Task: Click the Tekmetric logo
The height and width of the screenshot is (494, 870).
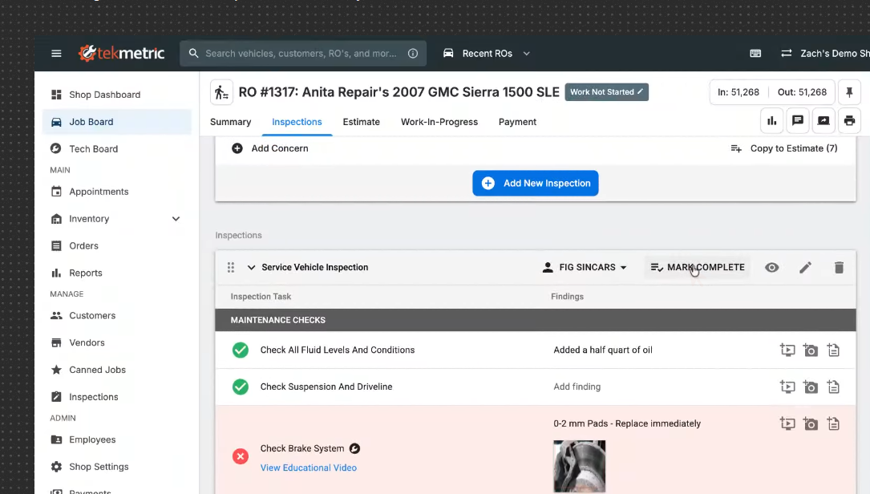Action: (x=122, y=53)
